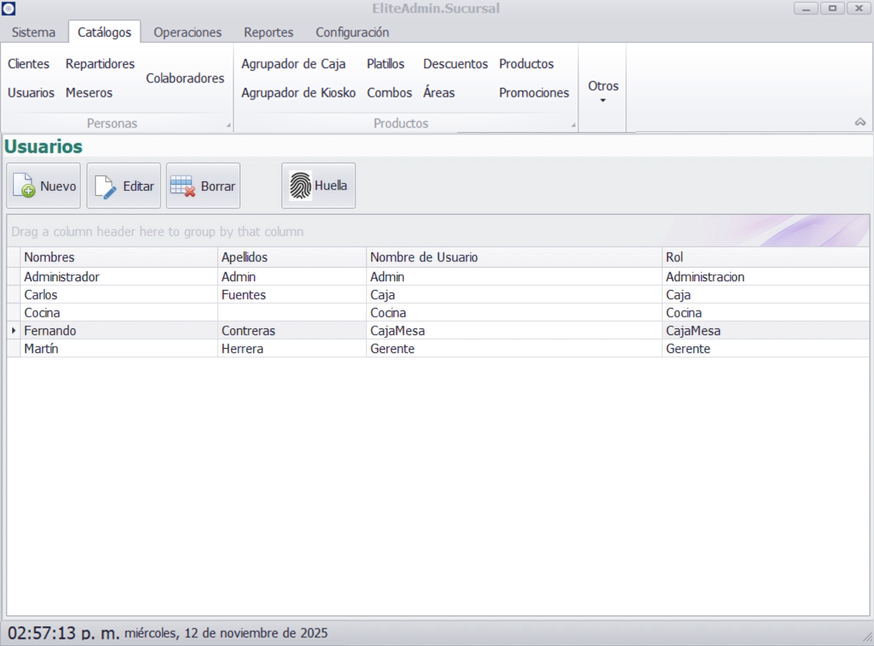The width and height of the screenshot is (874, 646).
Task: Click the Huella fingerprint icon
Action: [x=300, y=185]
